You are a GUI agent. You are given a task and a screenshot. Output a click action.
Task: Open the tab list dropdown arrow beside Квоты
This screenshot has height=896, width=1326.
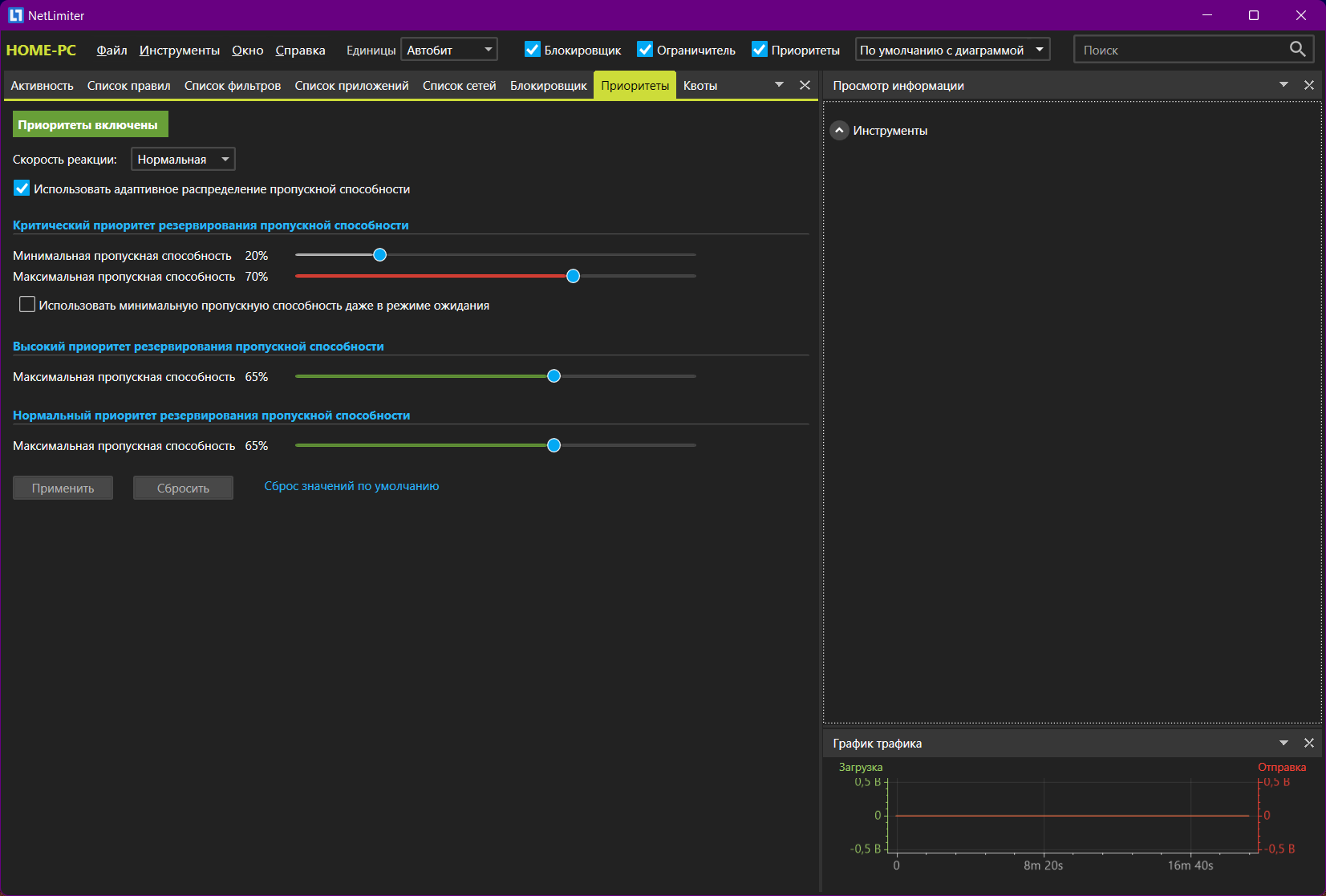[x=779, y=85]
